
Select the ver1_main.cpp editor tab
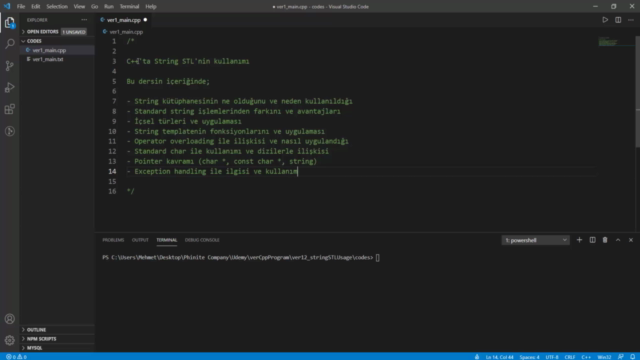point(124,20)
